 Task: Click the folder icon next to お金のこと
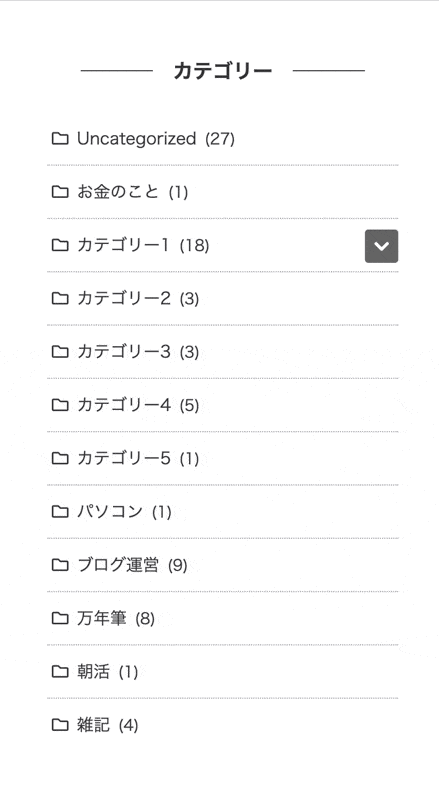[60, 192]
